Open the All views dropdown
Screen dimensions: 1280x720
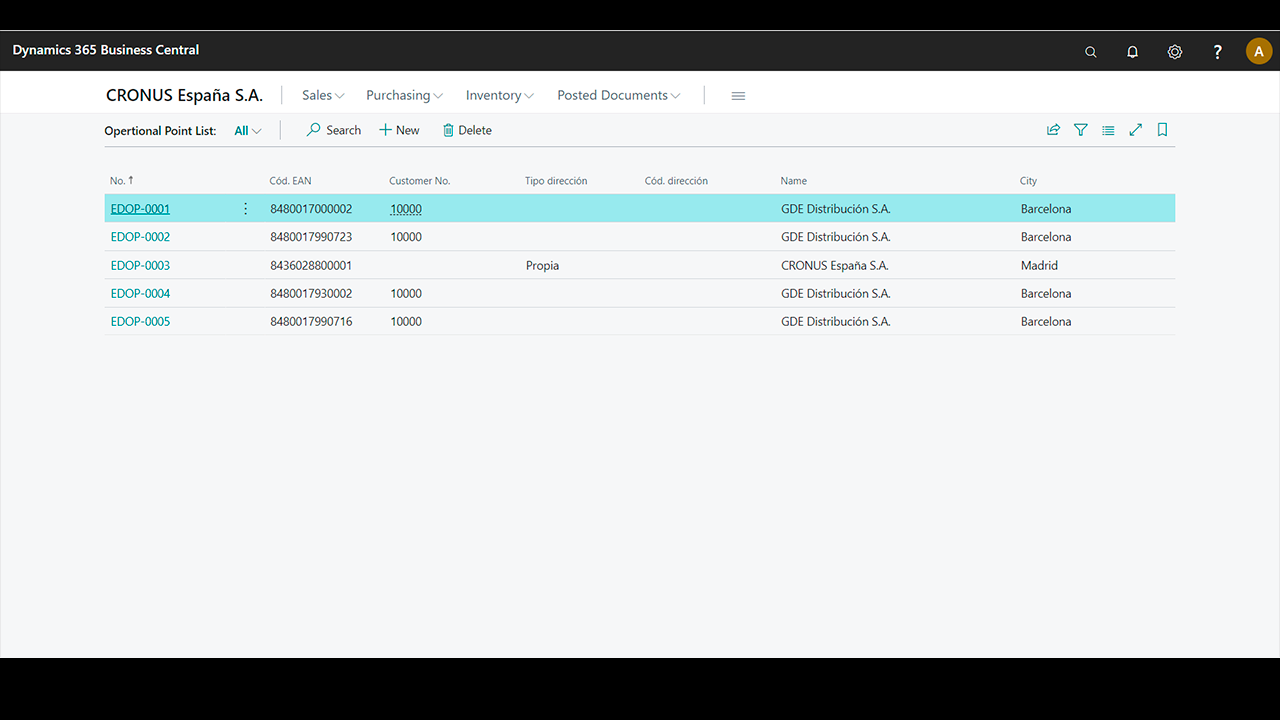248,131
